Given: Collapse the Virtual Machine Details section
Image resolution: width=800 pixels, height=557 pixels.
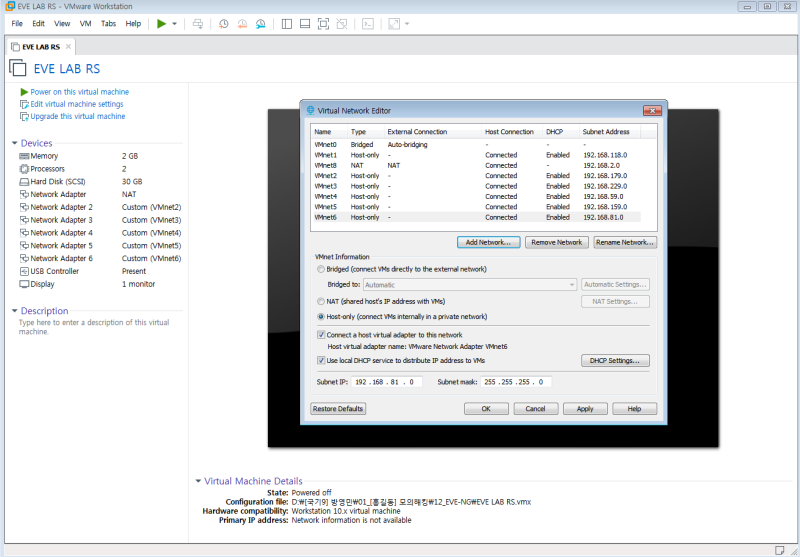Looking at the screenshot, I should (198, 481).
